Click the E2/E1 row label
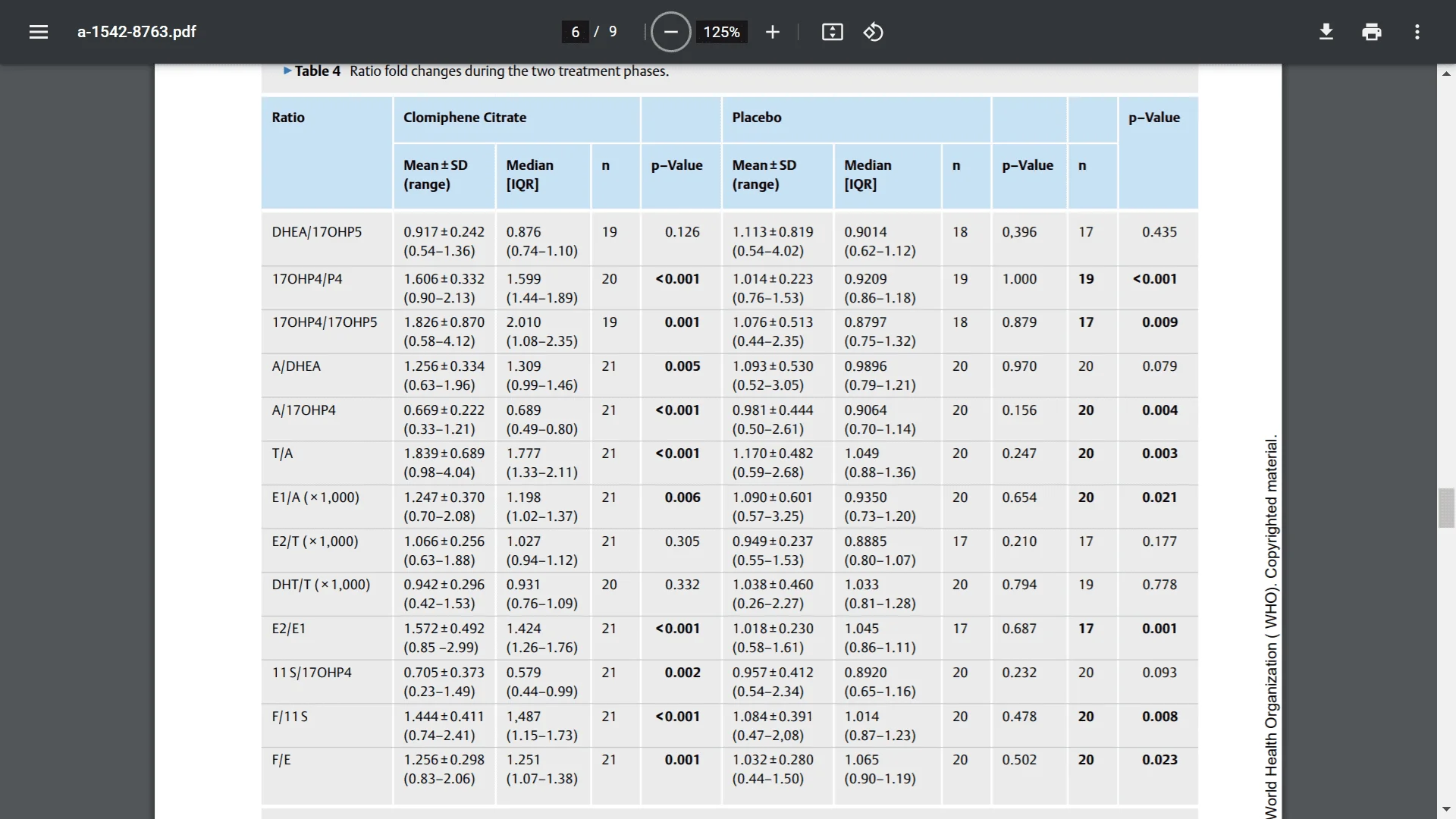The image size is (1456, 819). [x=287, y=629]
